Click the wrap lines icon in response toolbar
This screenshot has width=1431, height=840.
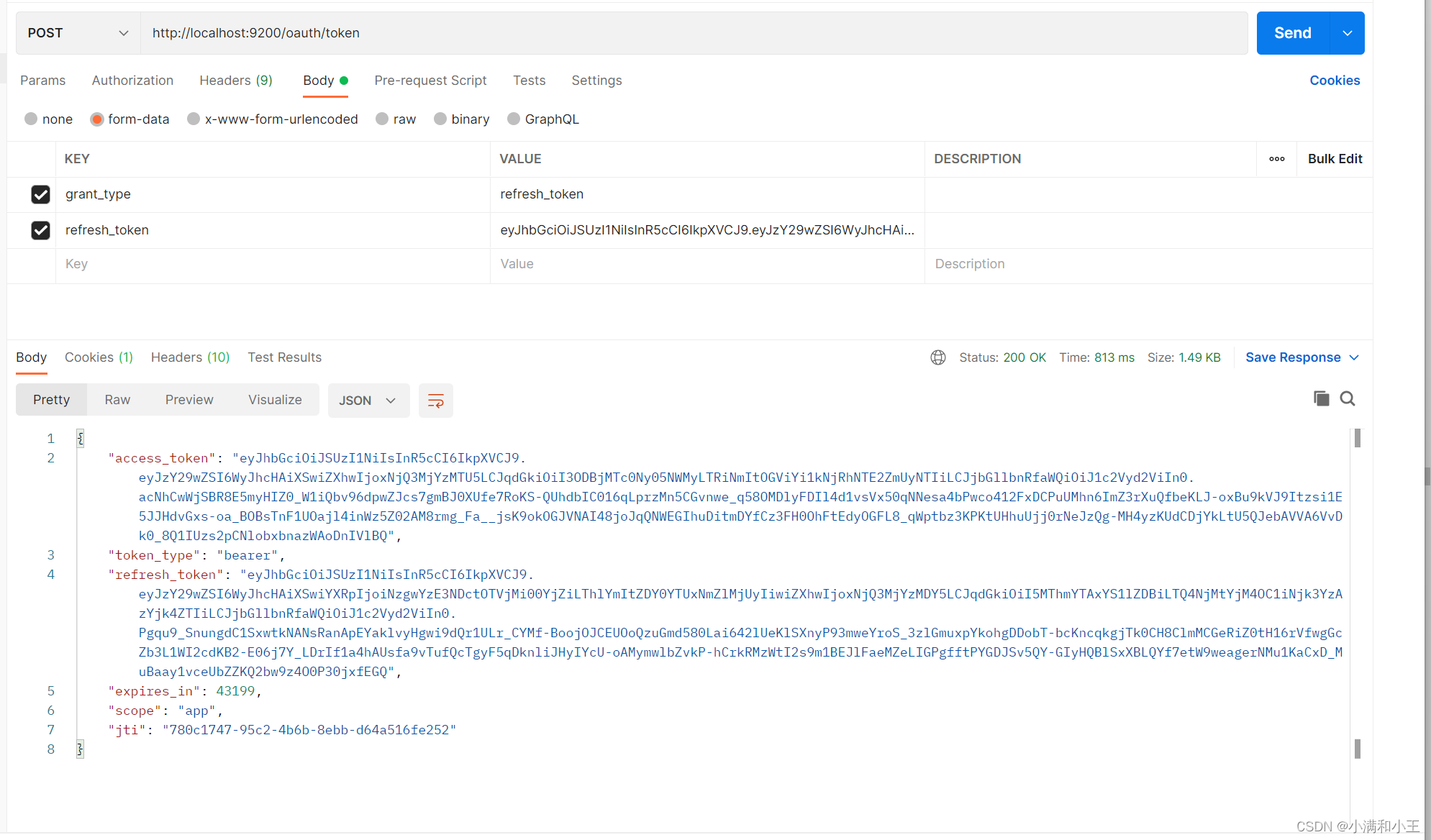(435, 401)
